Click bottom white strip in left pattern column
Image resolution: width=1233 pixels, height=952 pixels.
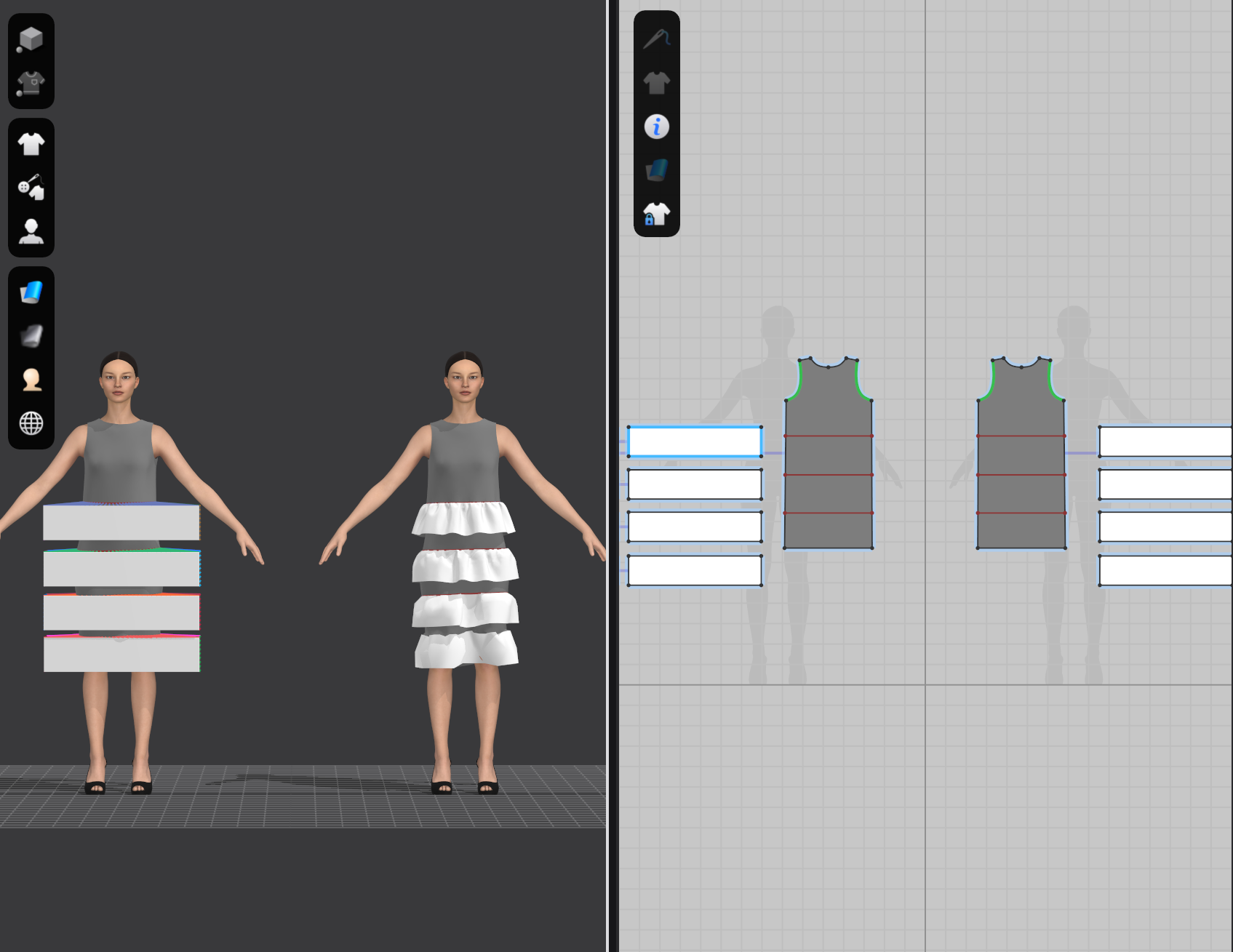695,571
